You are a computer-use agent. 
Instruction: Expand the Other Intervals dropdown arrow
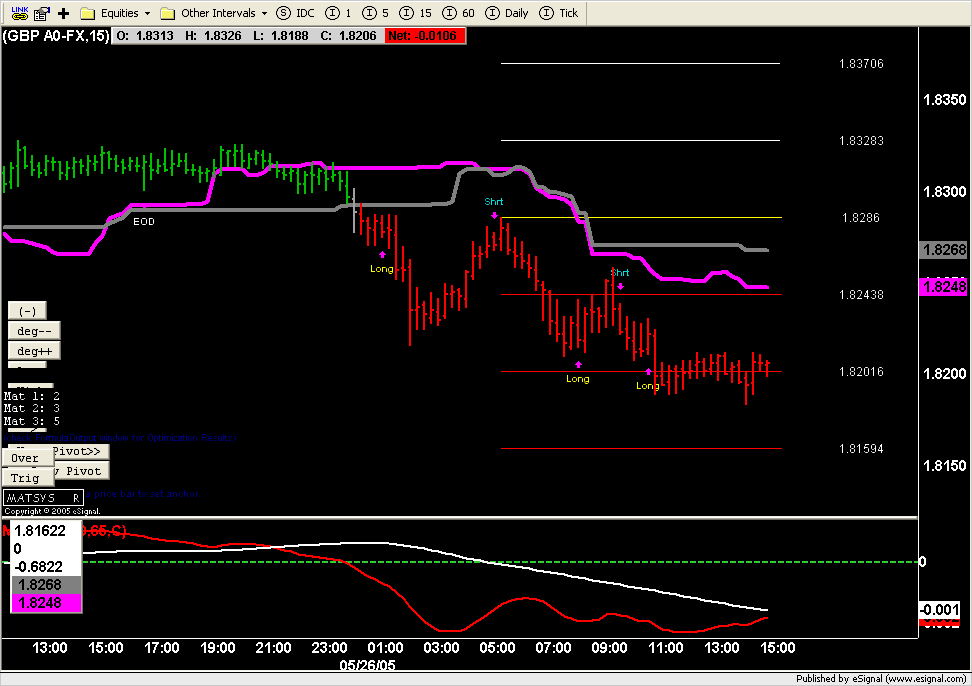265,13
